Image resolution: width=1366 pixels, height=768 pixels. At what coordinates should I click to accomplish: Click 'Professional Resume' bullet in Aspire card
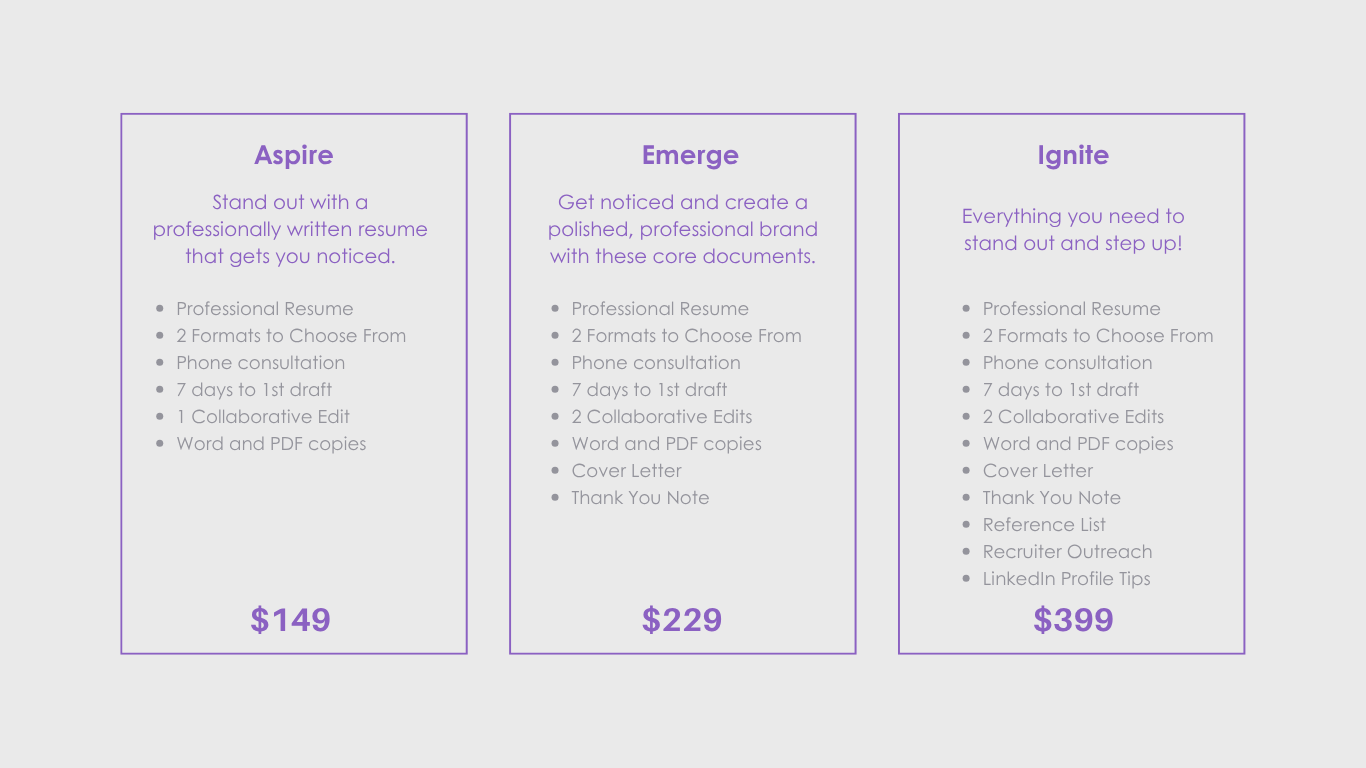pyautogui.click(x=265, y=309)
